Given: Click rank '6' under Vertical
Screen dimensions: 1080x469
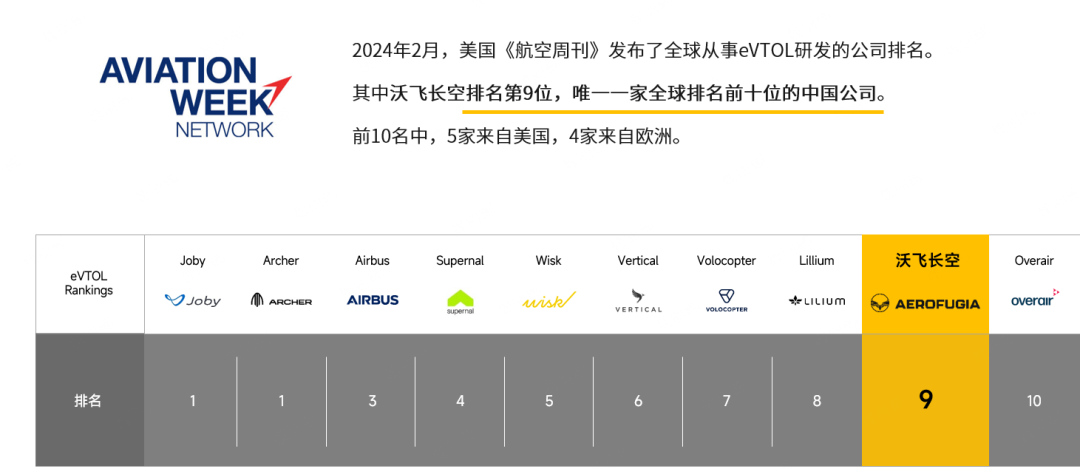Looking at the screenshot, I should tap(638, 401).
